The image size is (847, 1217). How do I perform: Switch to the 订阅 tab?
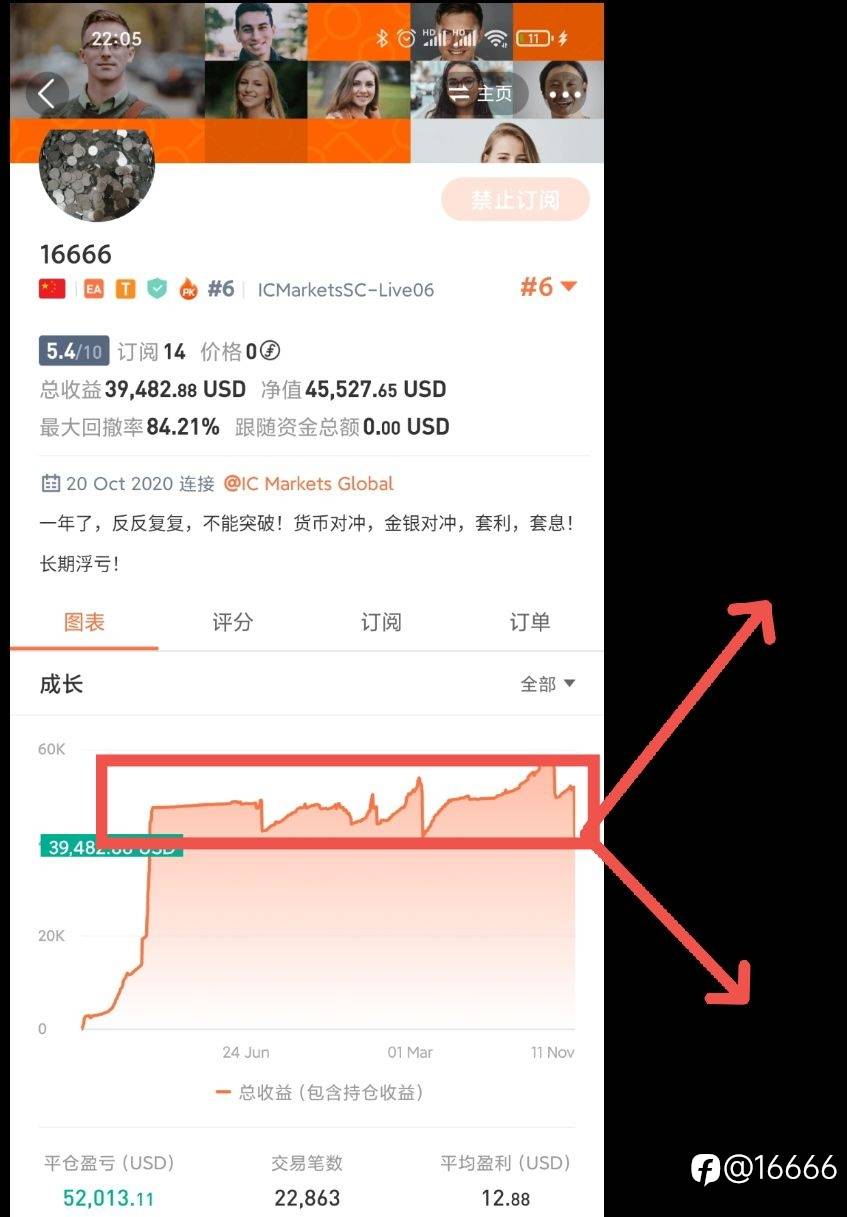coord(381,622)
